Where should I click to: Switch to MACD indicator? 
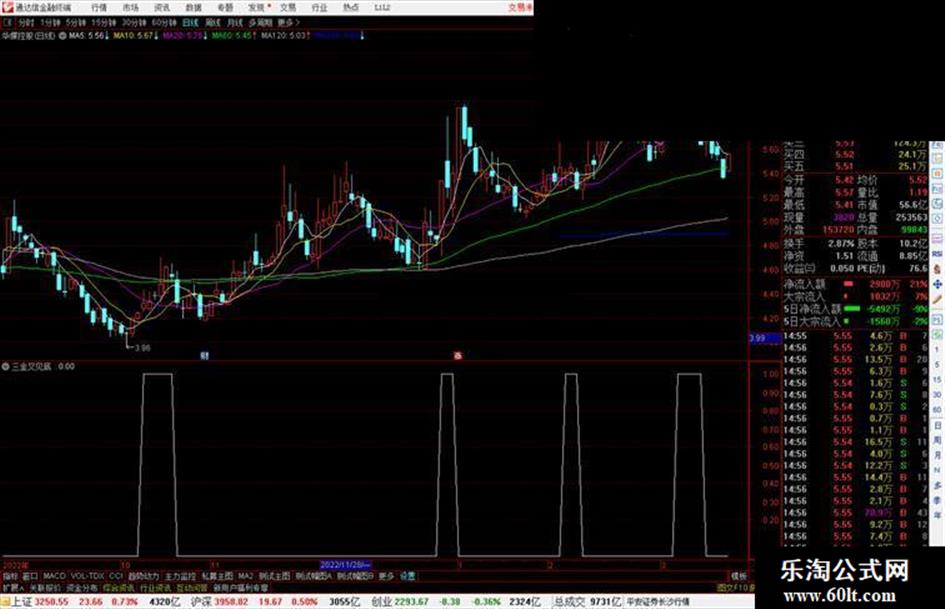click(x=54, y=576)
